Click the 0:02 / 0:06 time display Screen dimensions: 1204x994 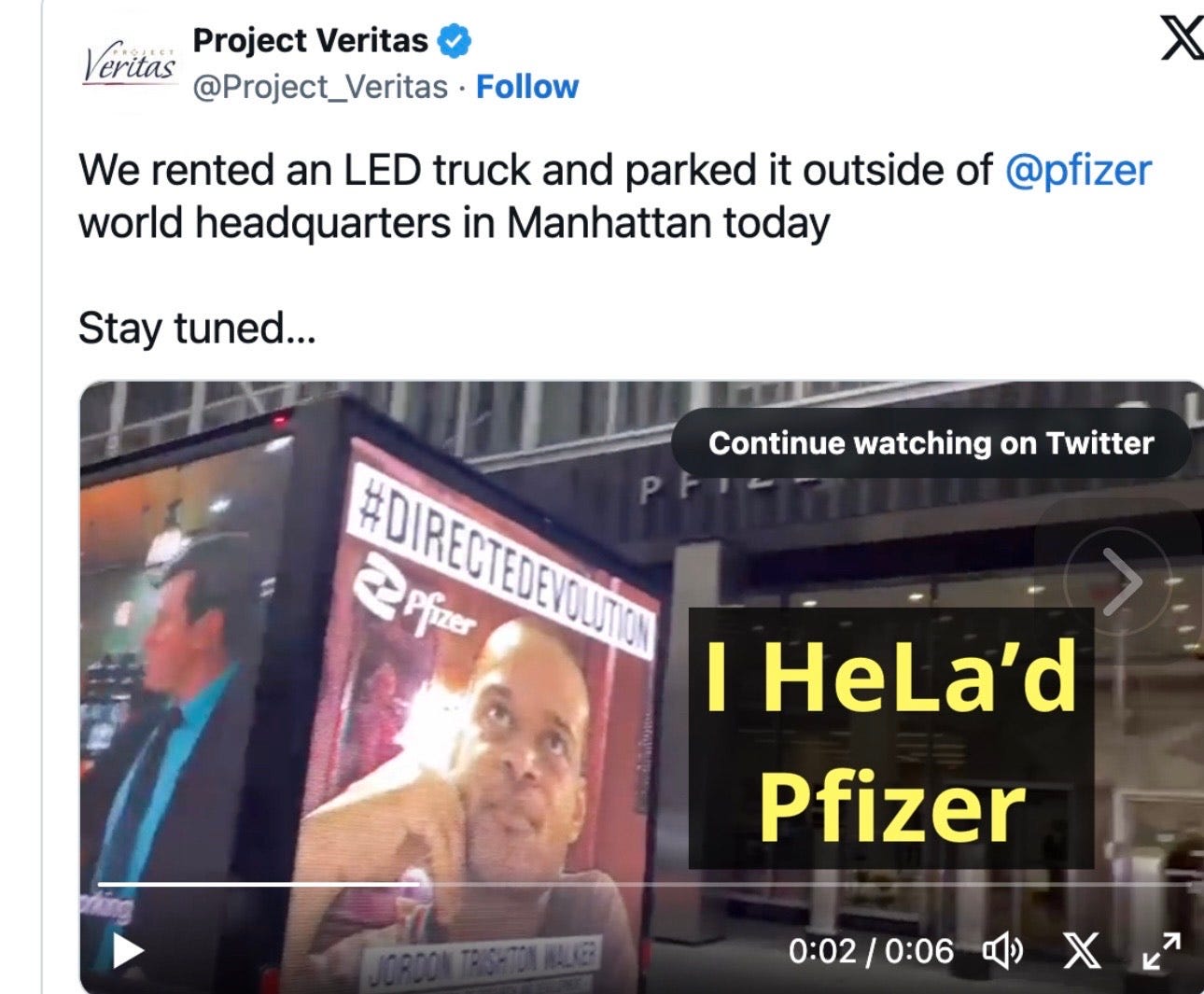click(871, 951)
